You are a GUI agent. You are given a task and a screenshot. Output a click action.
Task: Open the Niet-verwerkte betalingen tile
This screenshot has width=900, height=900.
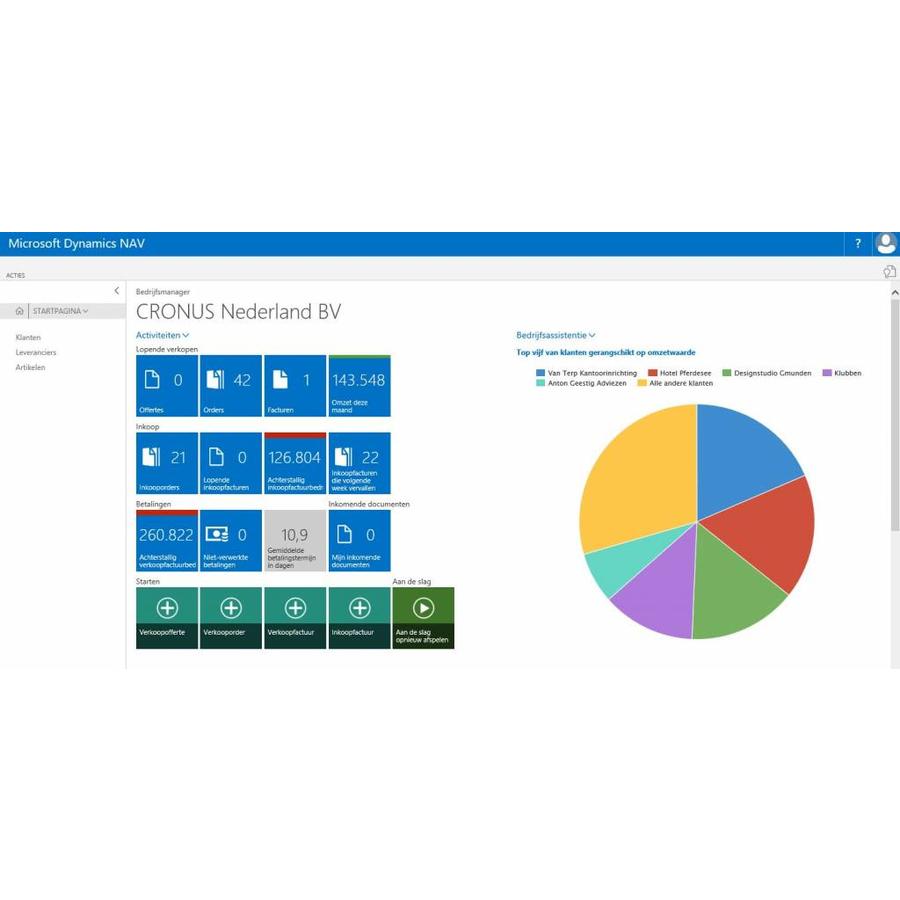click(231, 541)
